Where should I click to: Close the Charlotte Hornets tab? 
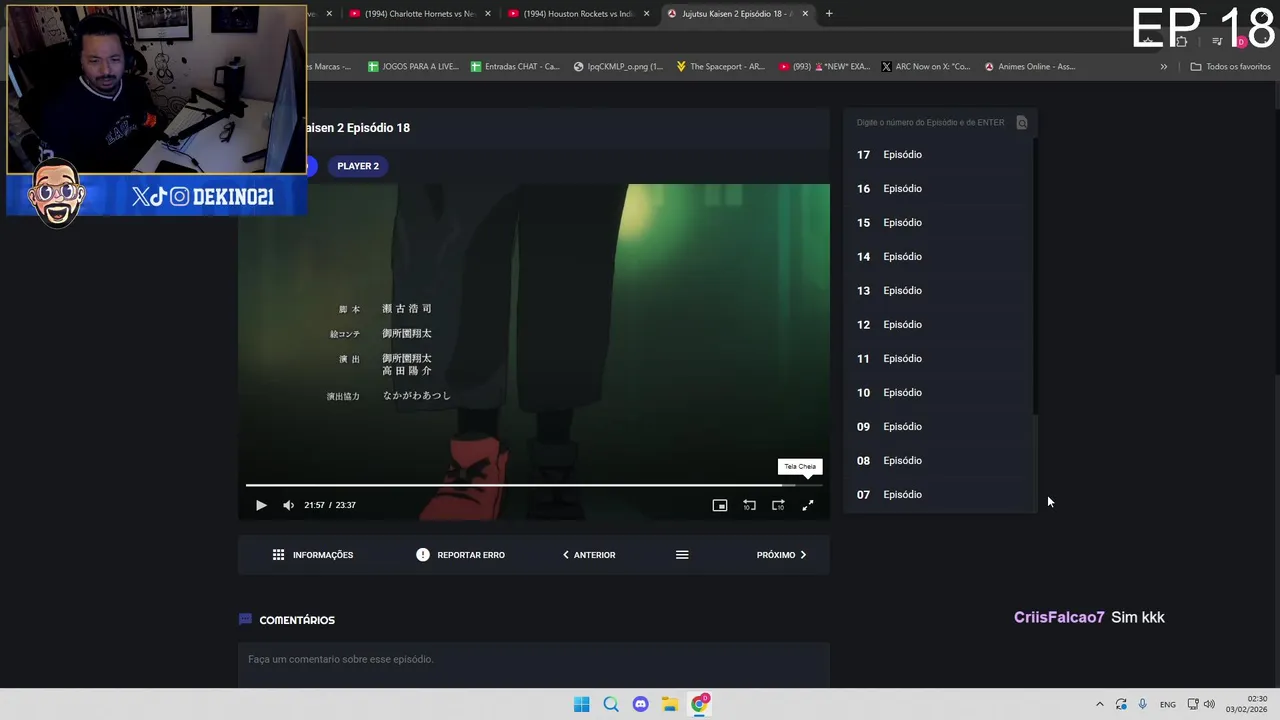[x=487, y=14]
